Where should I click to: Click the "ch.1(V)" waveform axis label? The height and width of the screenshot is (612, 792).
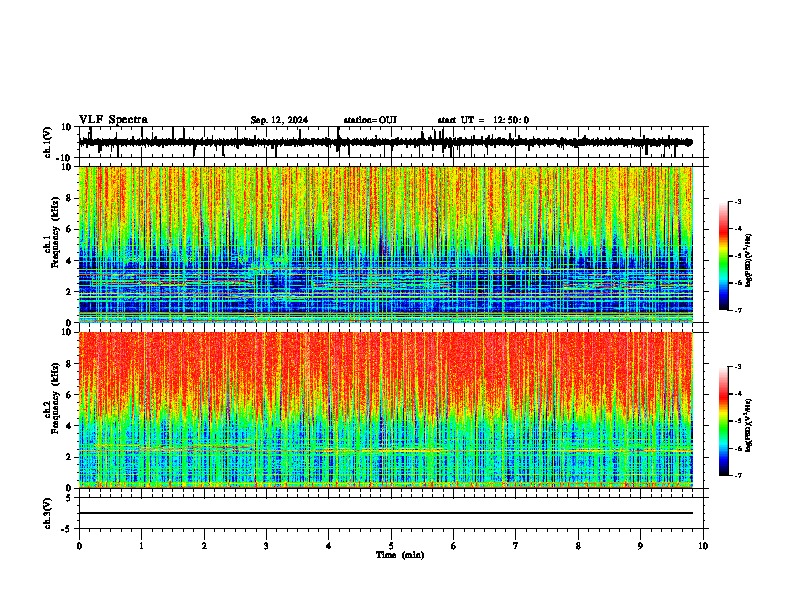tap(48, 142)
